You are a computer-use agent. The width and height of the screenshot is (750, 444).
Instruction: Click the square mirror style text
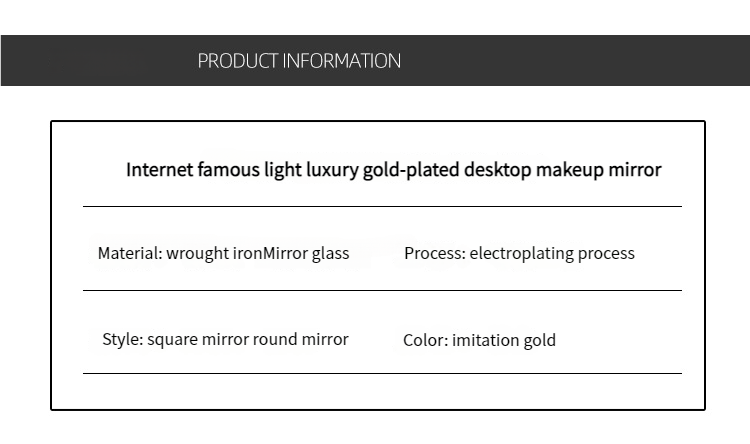(x=198, y=339)
